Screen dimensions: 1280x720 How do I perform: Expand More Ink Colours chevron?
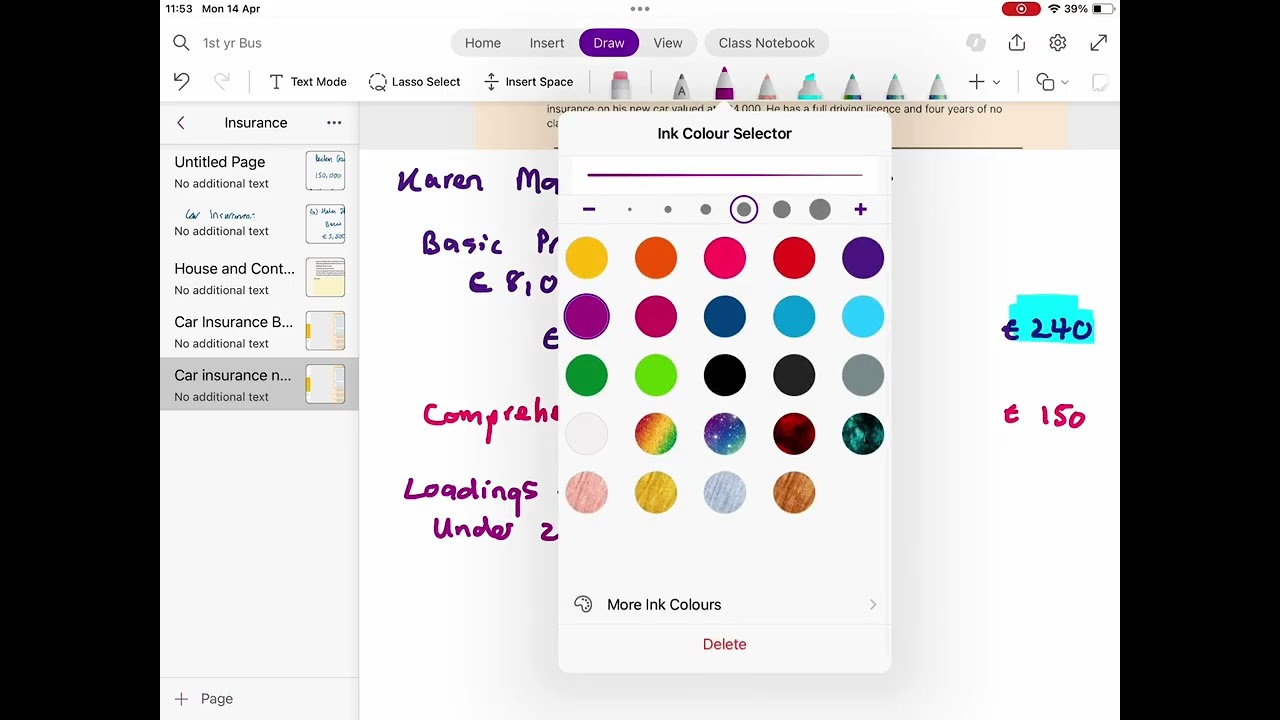coord(873,605)
